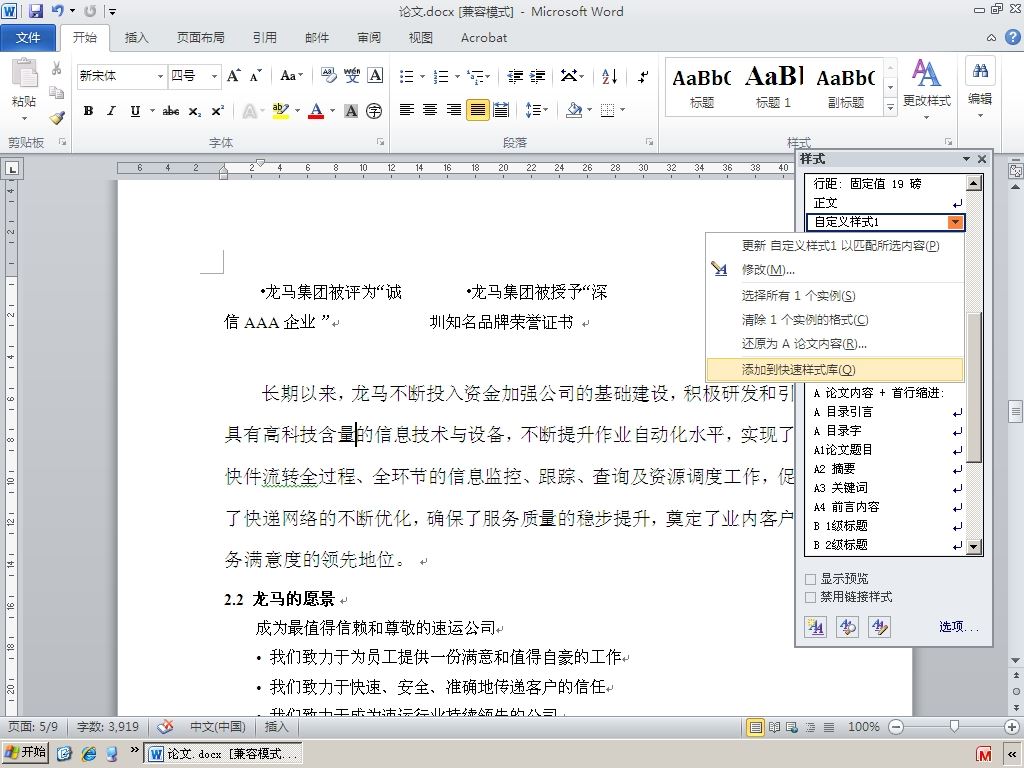
Task: Click New Style button in Styles pane
Action: 815,627
